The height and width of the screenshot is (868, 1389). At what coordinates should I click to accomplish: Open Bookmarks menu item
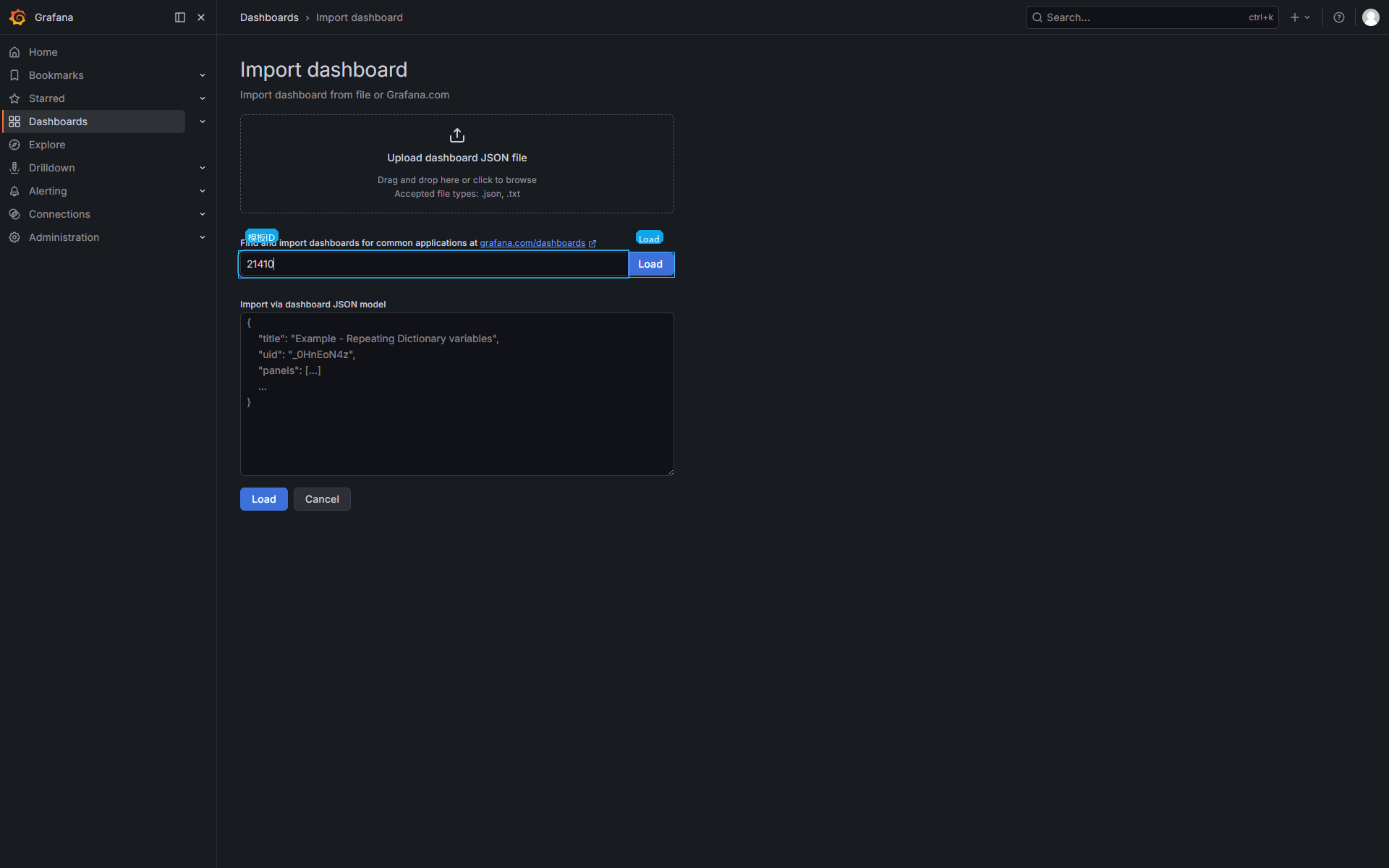(x=56, y=75)
